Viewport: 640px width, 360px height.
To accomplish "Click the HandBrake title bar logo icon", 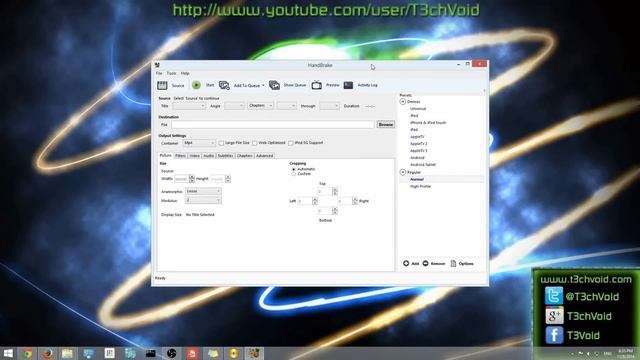I will 157,65.
